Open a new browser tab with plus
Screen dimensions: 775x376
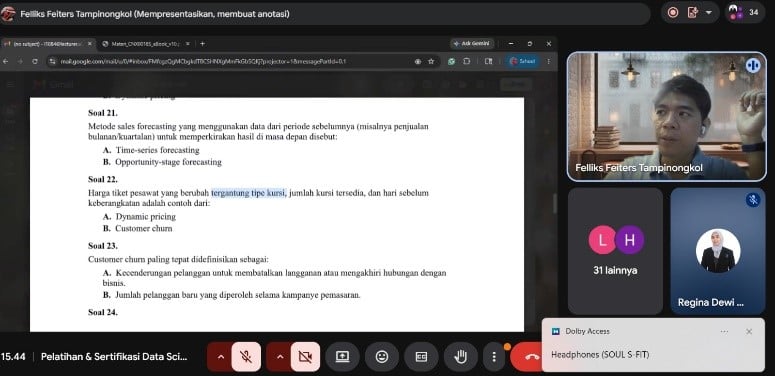tap(202, 44)
